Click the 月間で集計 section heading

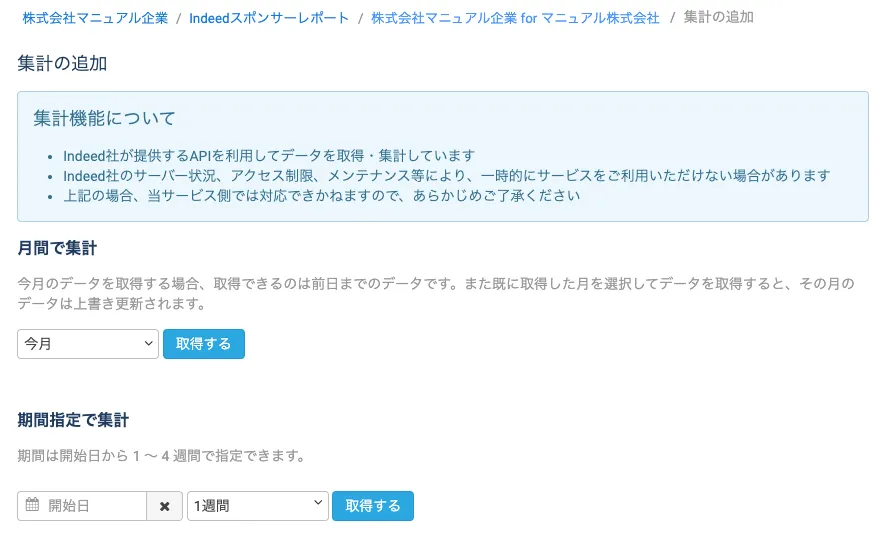point(57,248)
